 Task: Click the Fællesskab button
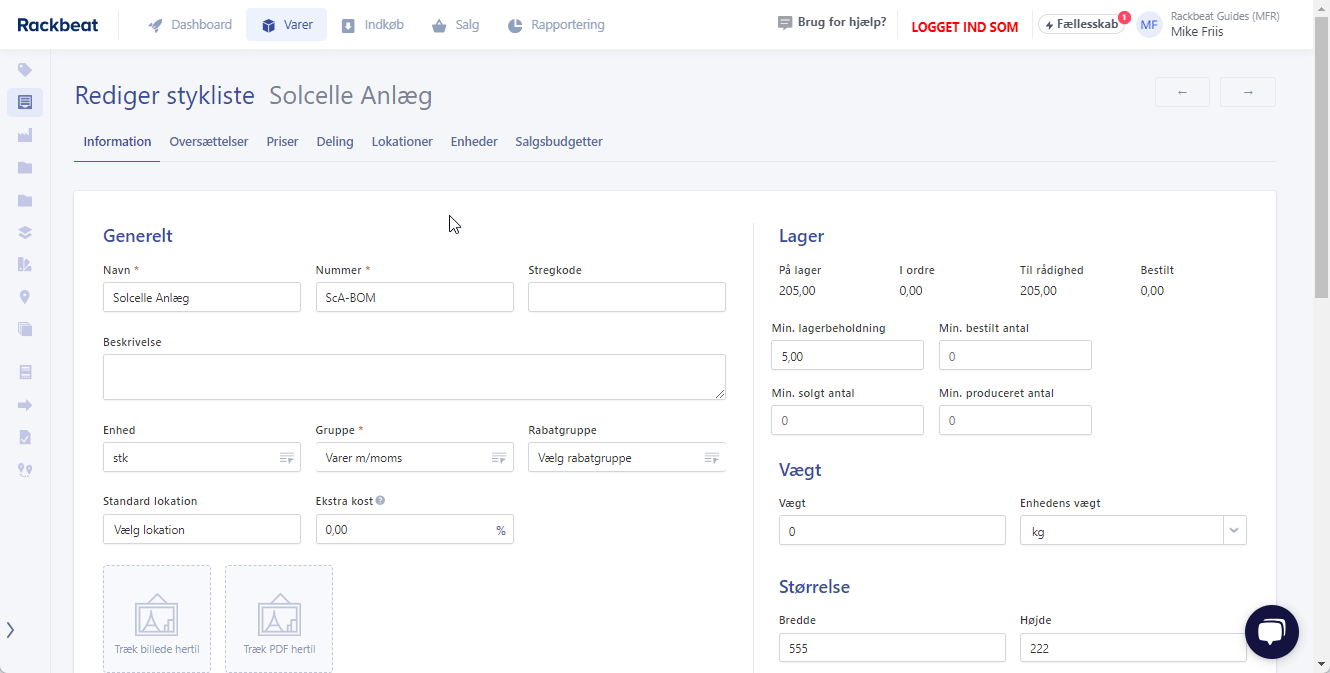pyautogui.click(x=1081, y=25)
